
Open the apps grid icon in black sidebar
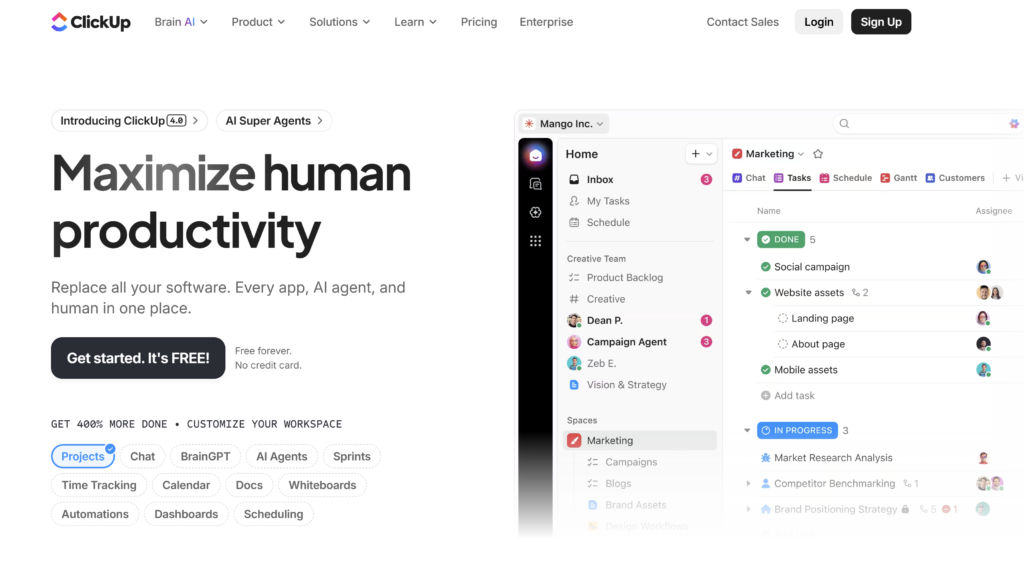[536, 241]
